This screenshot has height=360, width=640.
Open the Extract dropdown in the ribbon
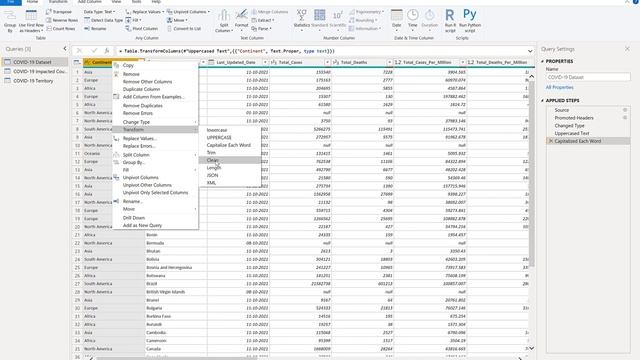[x=263, y=20]
